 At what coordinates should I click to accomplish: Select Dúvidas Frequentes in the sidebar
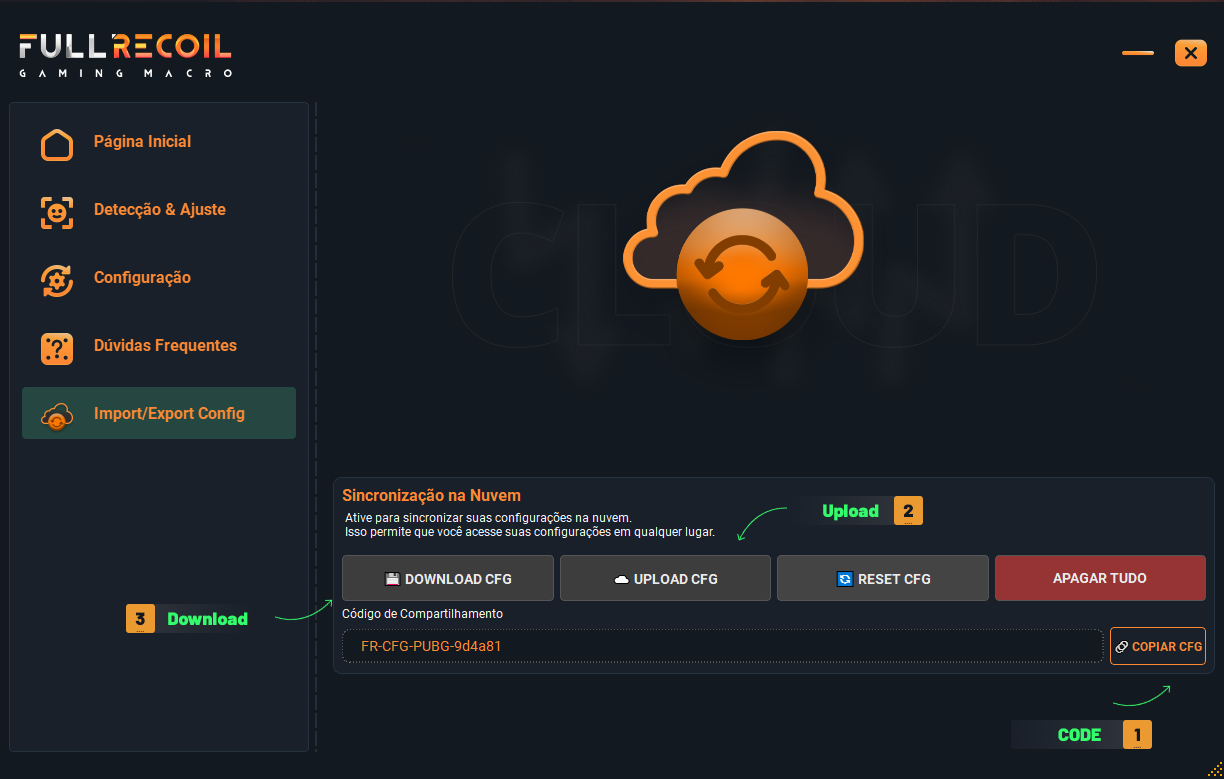tap(159, 346)
